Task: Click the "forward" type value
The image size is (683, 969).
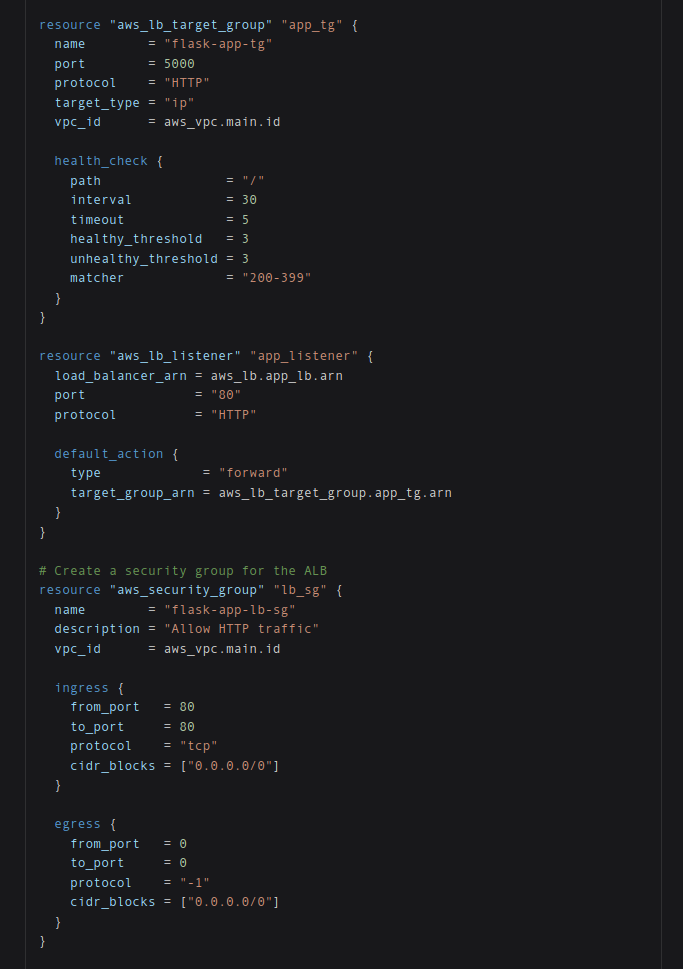Action: pyautogui.click(x=253, y=473)
